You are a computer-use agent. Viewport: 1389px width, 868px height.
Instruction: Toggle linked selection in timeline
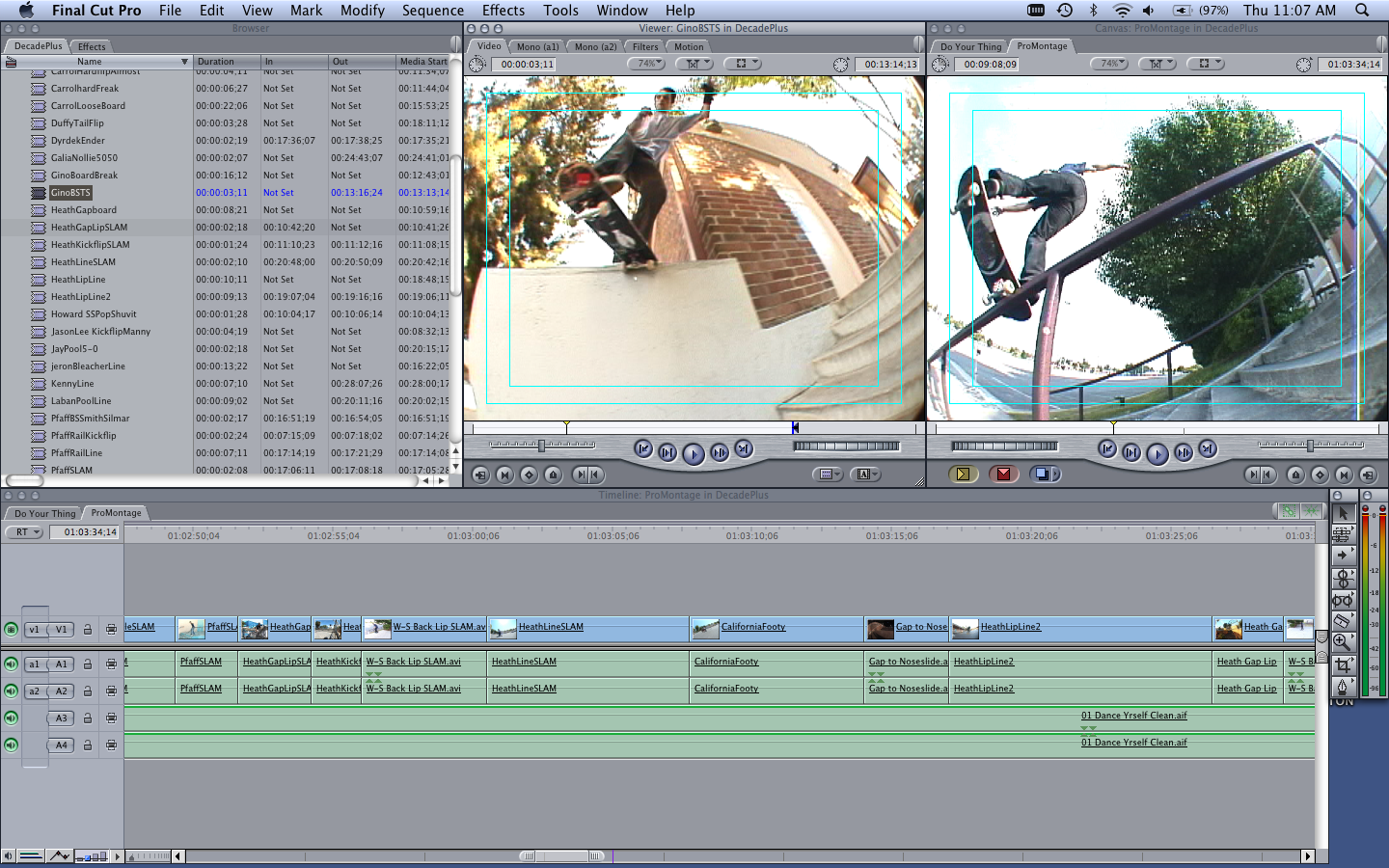[1289, 511]
